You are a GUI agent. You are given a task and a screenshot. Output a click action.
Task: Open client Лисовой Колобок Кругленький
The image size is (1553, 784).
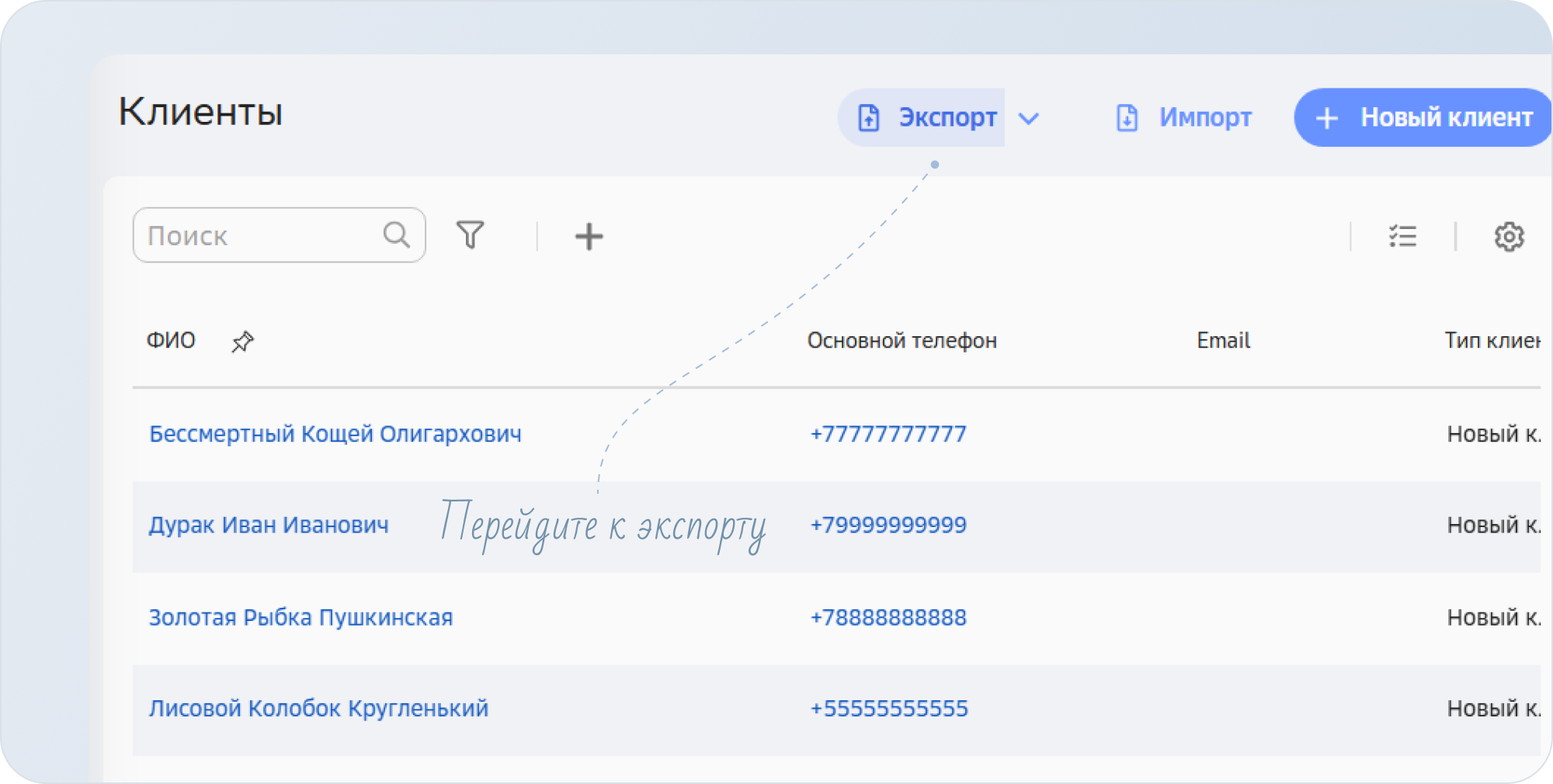tap(318, 708)
